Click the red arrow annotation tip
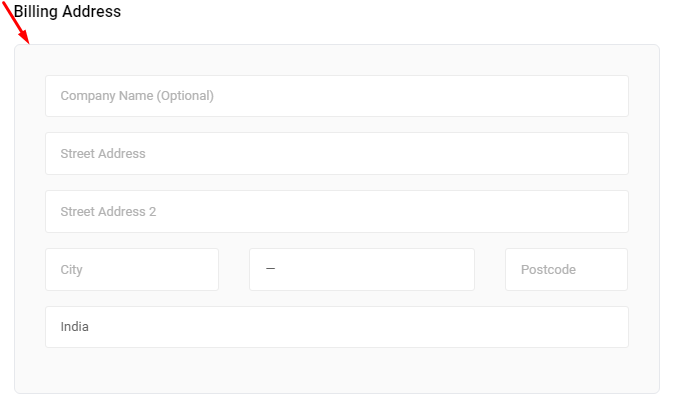 [27, 41]
